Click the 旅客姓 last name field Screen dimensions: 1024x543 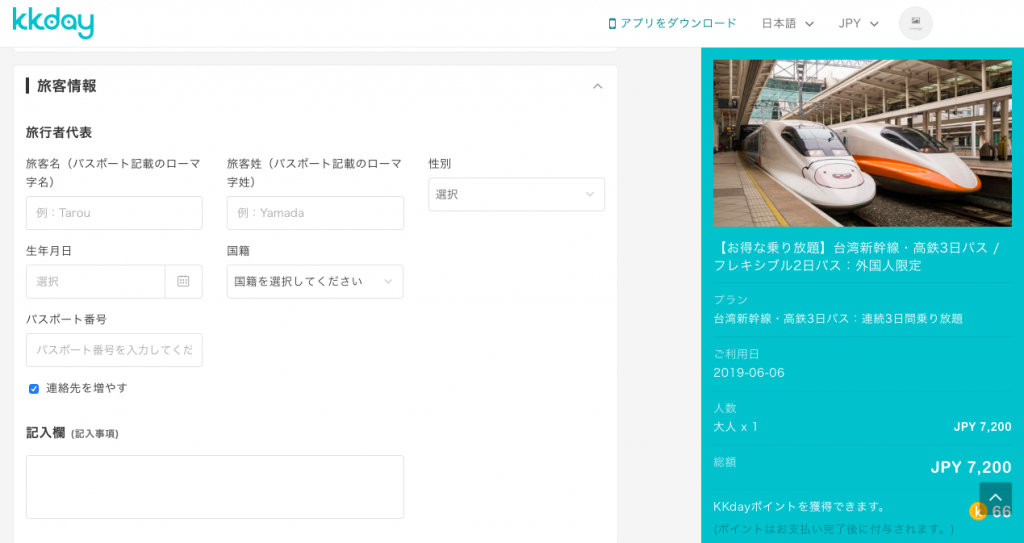[315, 213]
